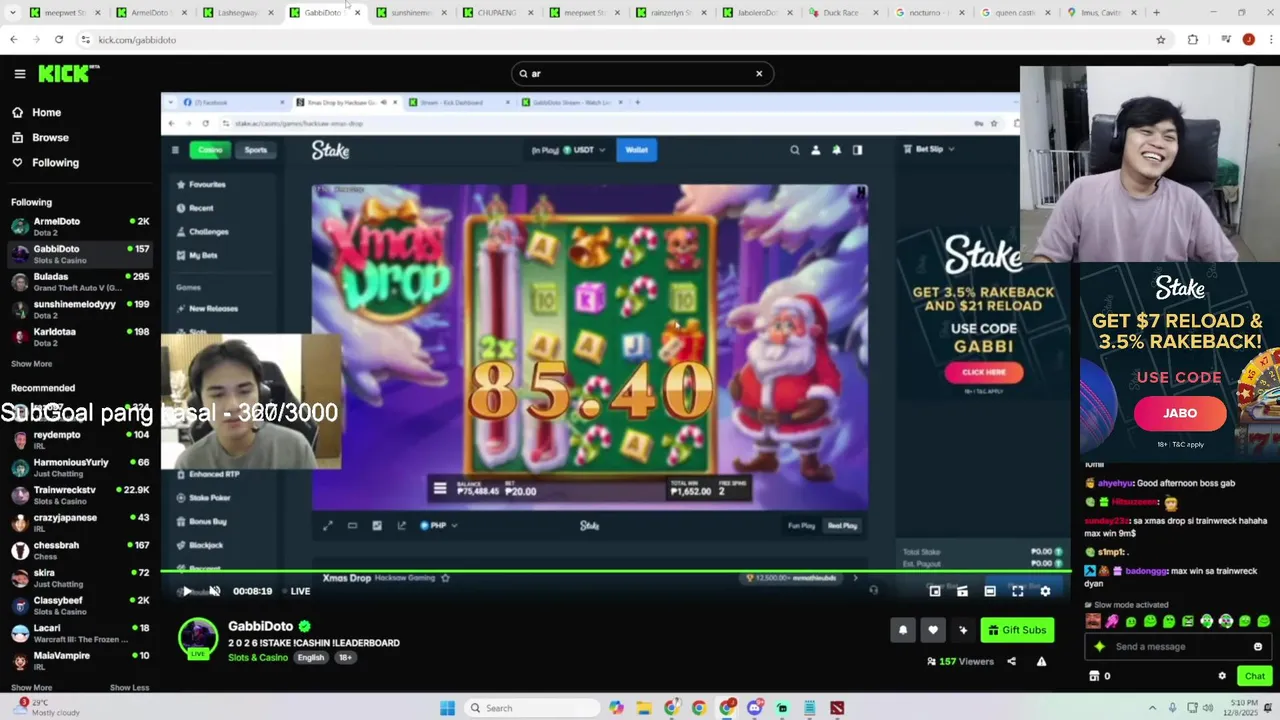This screenshot has width=1280, height=720.
Task: Open video player settings gear
Action: [1045, 591]
